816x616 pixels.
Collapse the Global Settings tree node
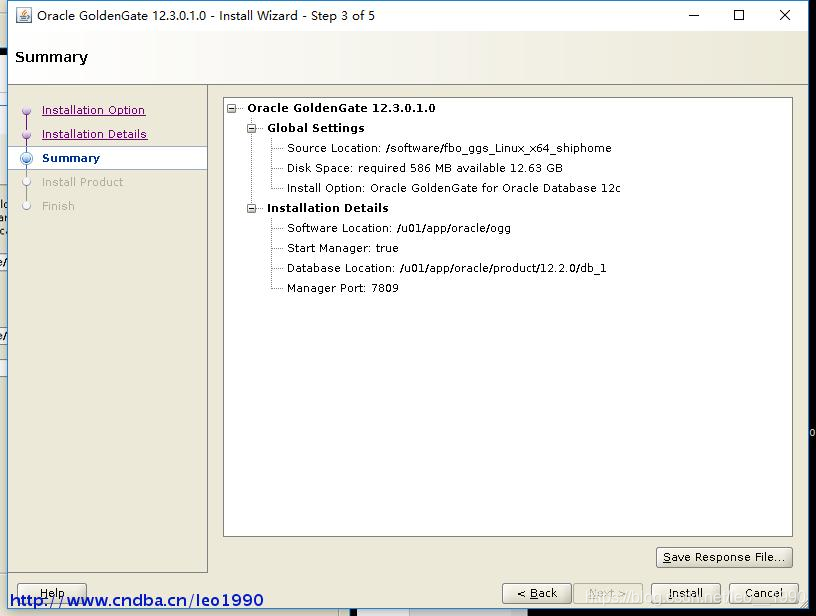[x=251, y=128]
